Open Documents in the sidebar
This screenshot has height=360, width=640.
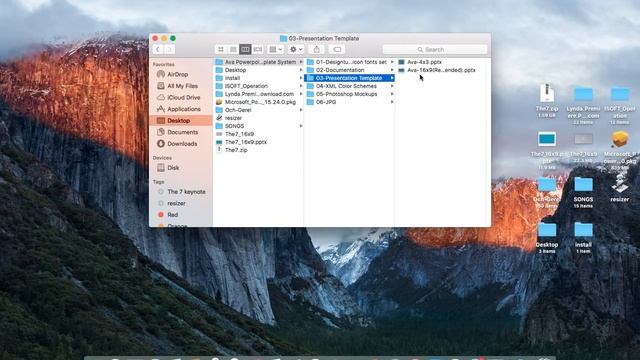[x=182, y=132]
